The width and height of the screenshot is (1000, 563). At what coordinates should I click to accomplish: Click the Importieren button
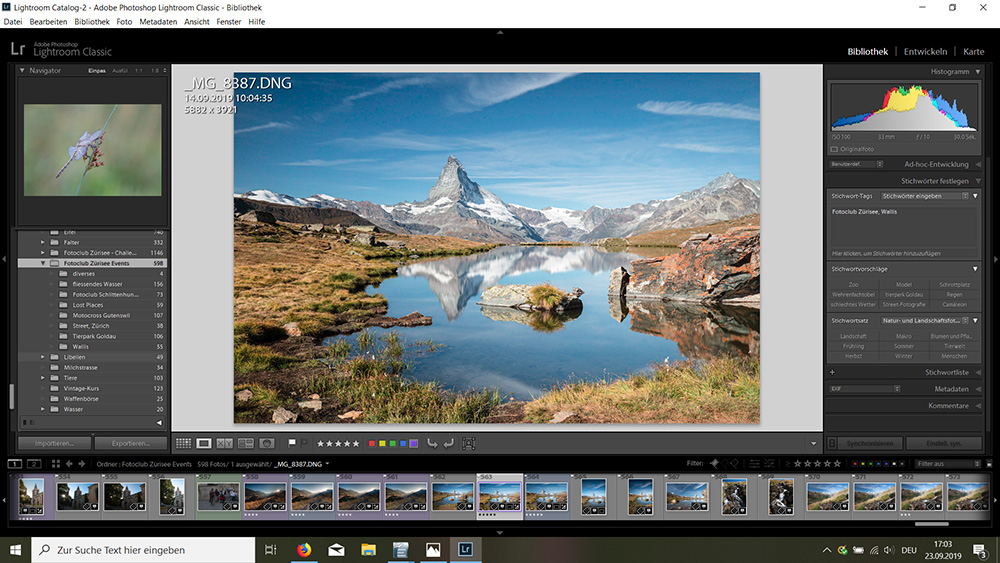coord(54,443)
